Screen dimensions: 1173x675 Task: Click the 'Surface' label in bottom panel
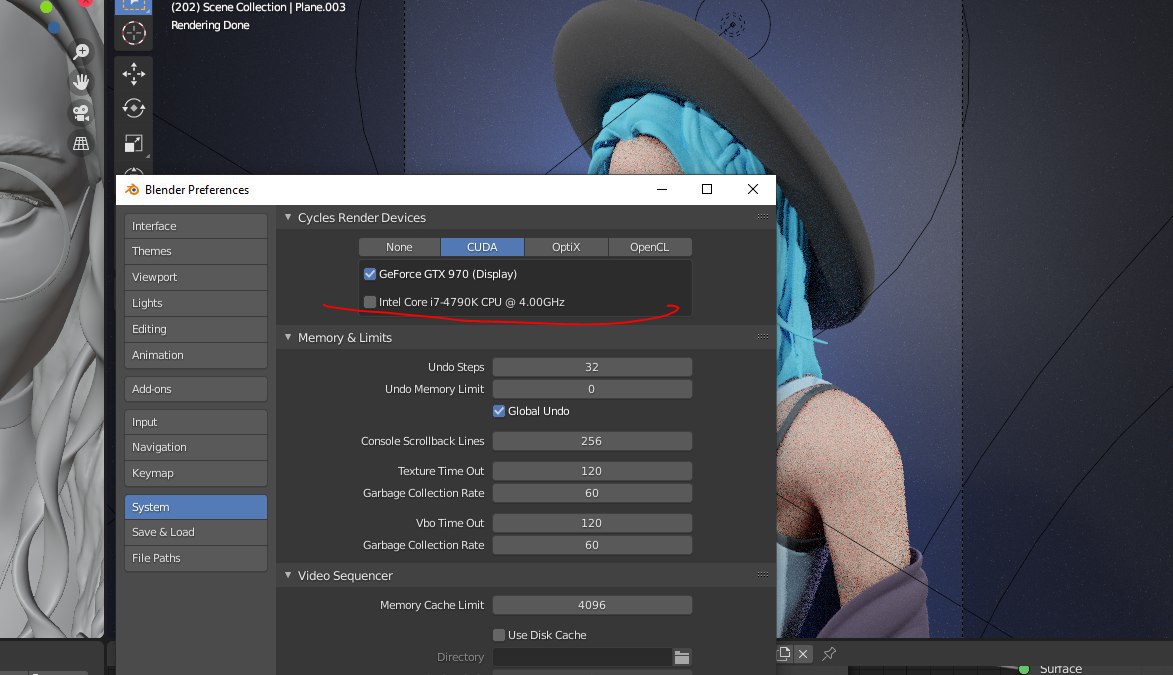point(1061,669)
